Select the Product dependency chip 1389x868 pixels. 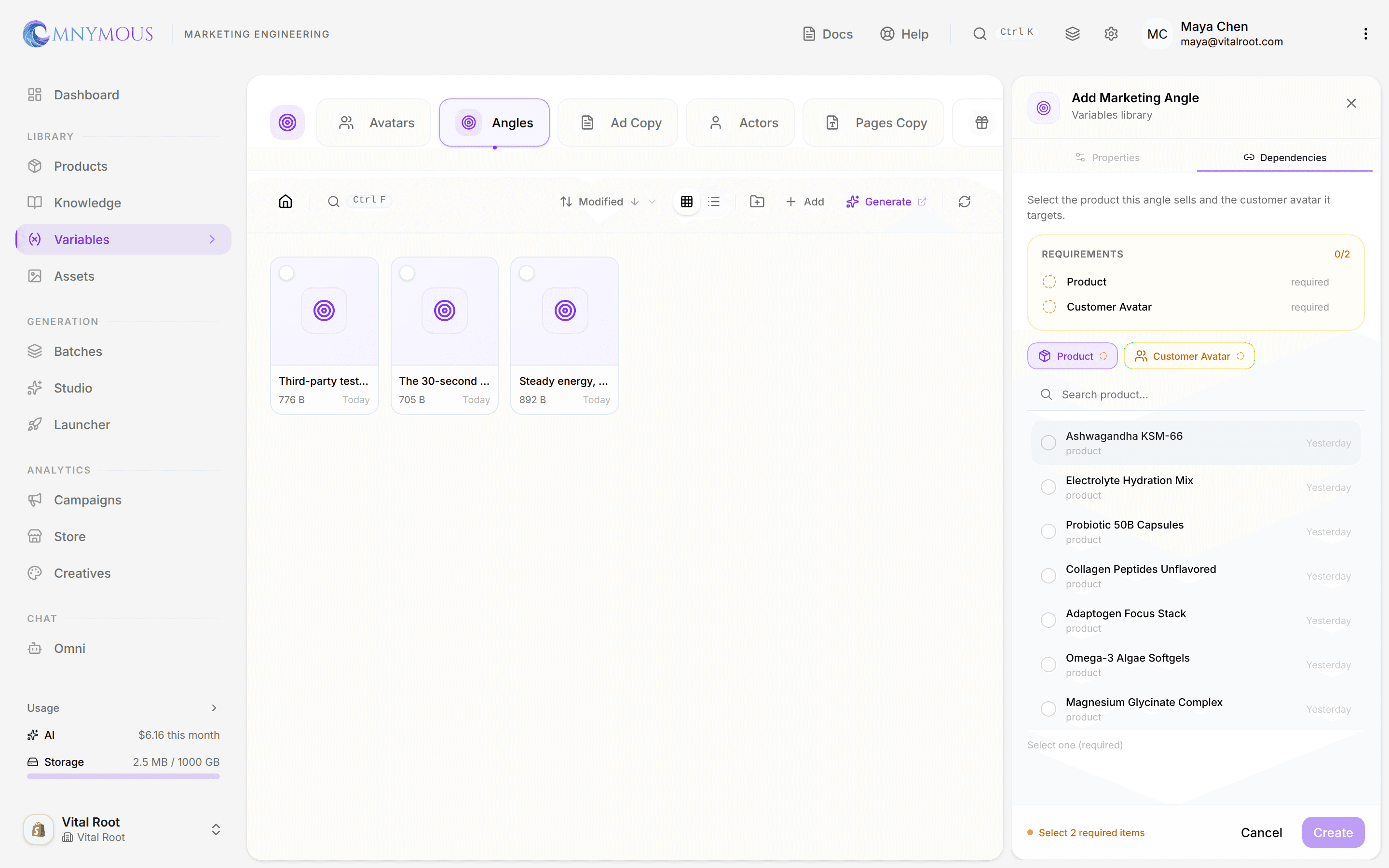pyautogui.click(x=1072, y=356)
